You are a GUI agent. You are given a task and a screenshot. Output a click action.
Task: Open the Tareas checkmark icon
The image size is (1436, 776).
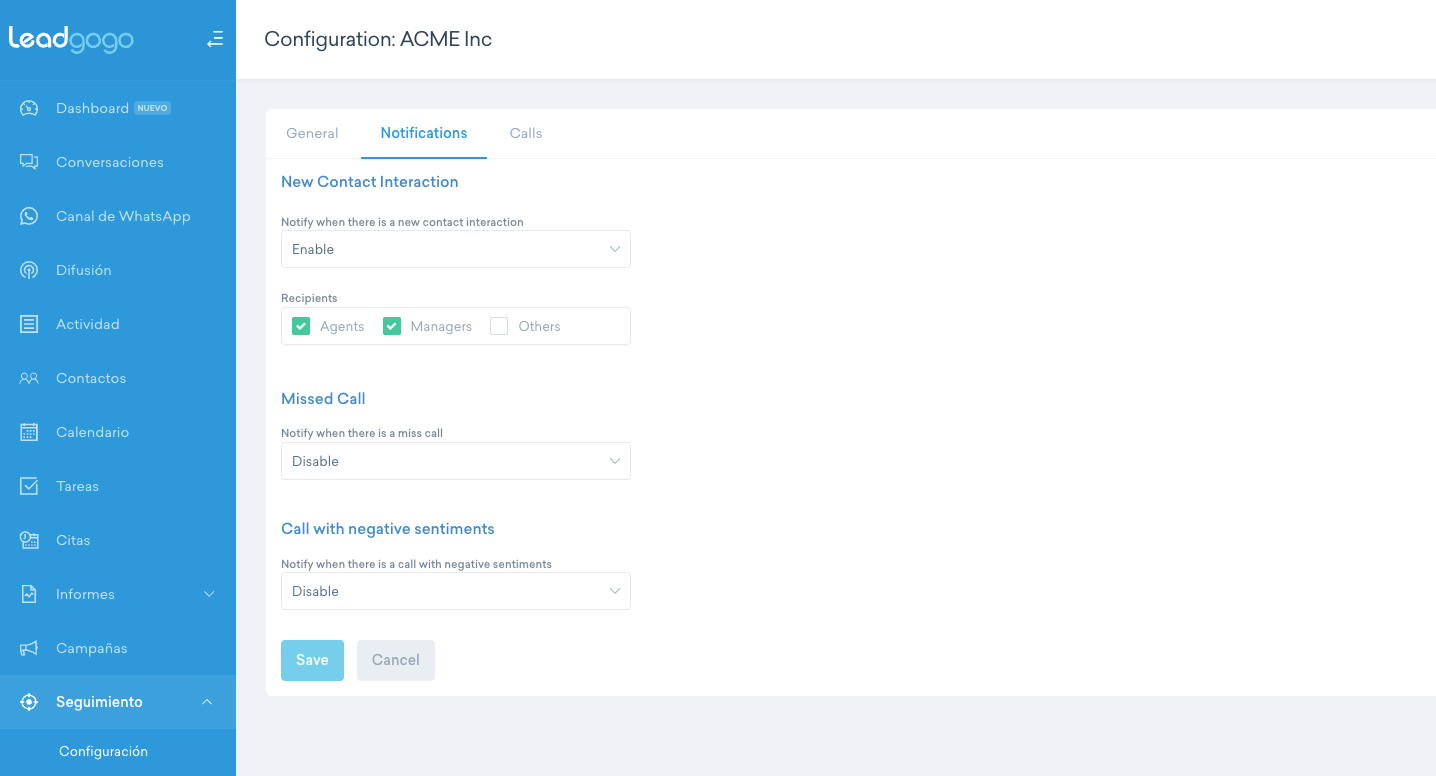(29, 486)
